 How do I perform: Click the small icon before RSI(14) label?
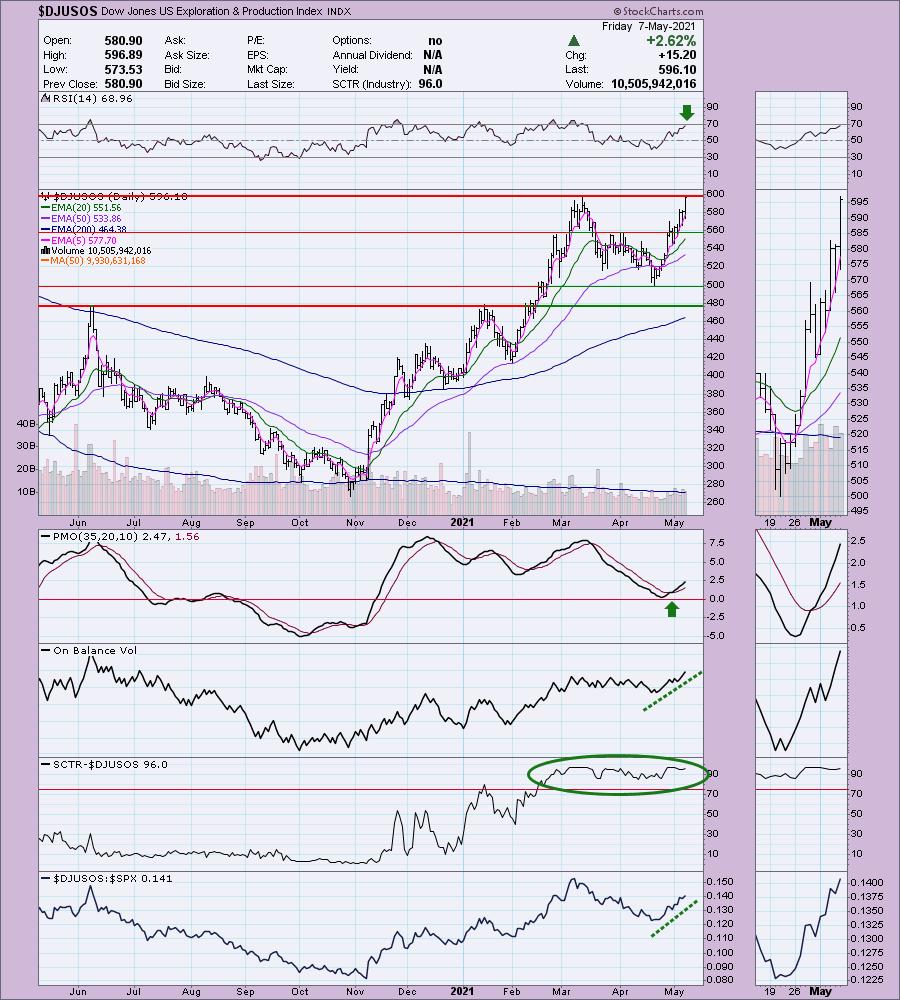click(x=45, y=98)
